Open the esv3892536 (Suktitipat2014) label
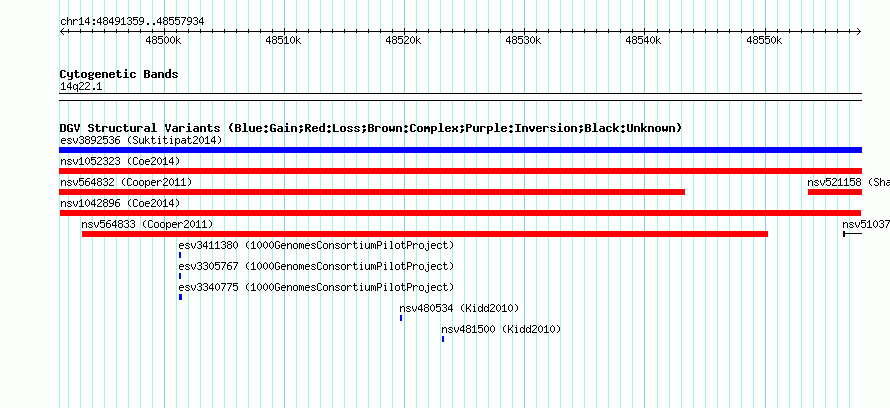 click(x=141, y=140)
